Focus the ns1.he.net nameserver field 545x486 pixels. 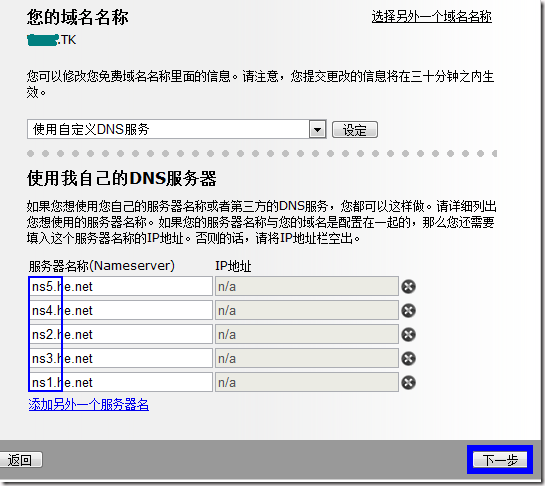pyautogui.click(x=120, y=382)
